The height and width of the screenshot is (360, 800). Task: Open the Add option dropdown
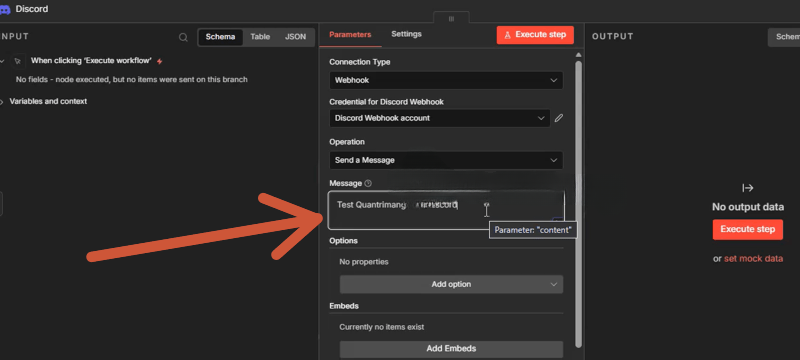(x=451, y=285)
